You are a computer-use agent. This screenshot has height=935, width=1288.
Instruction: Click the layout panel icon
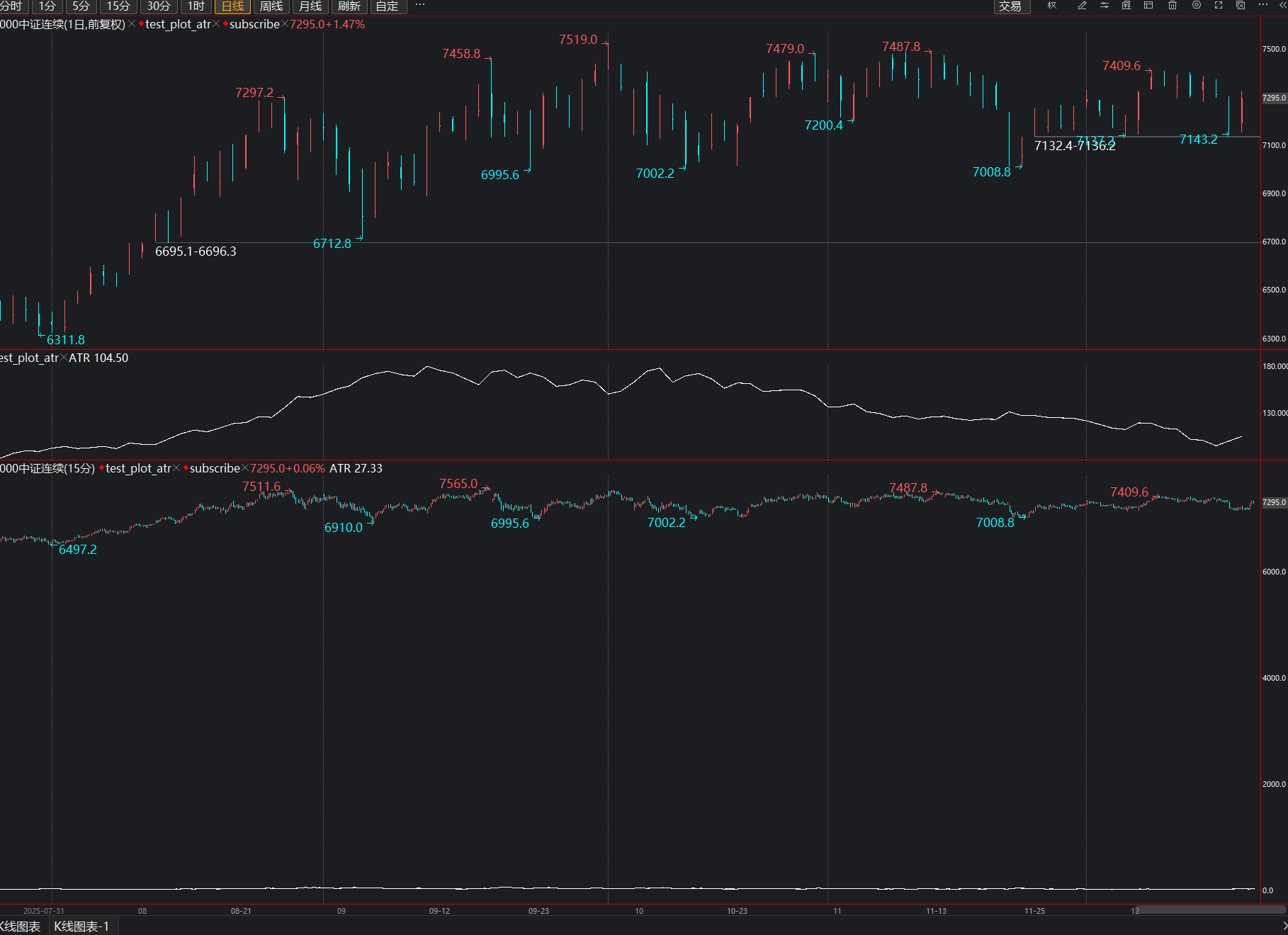(x=1149, y=6)
